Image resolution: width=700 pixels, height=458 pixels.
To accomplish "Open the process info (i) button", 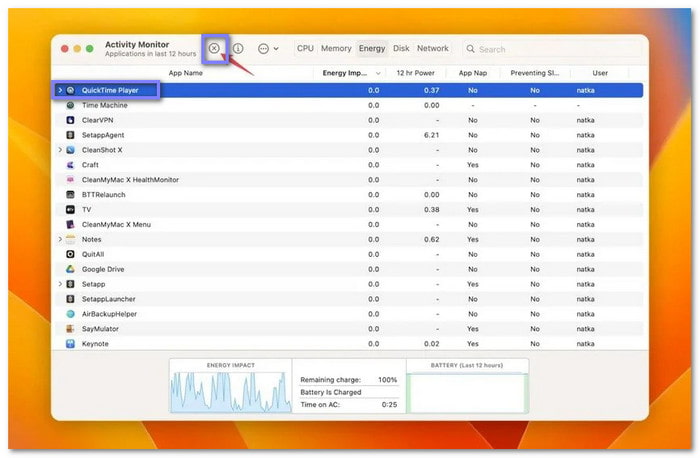I will pyautogui.click(x=238, y=48).
